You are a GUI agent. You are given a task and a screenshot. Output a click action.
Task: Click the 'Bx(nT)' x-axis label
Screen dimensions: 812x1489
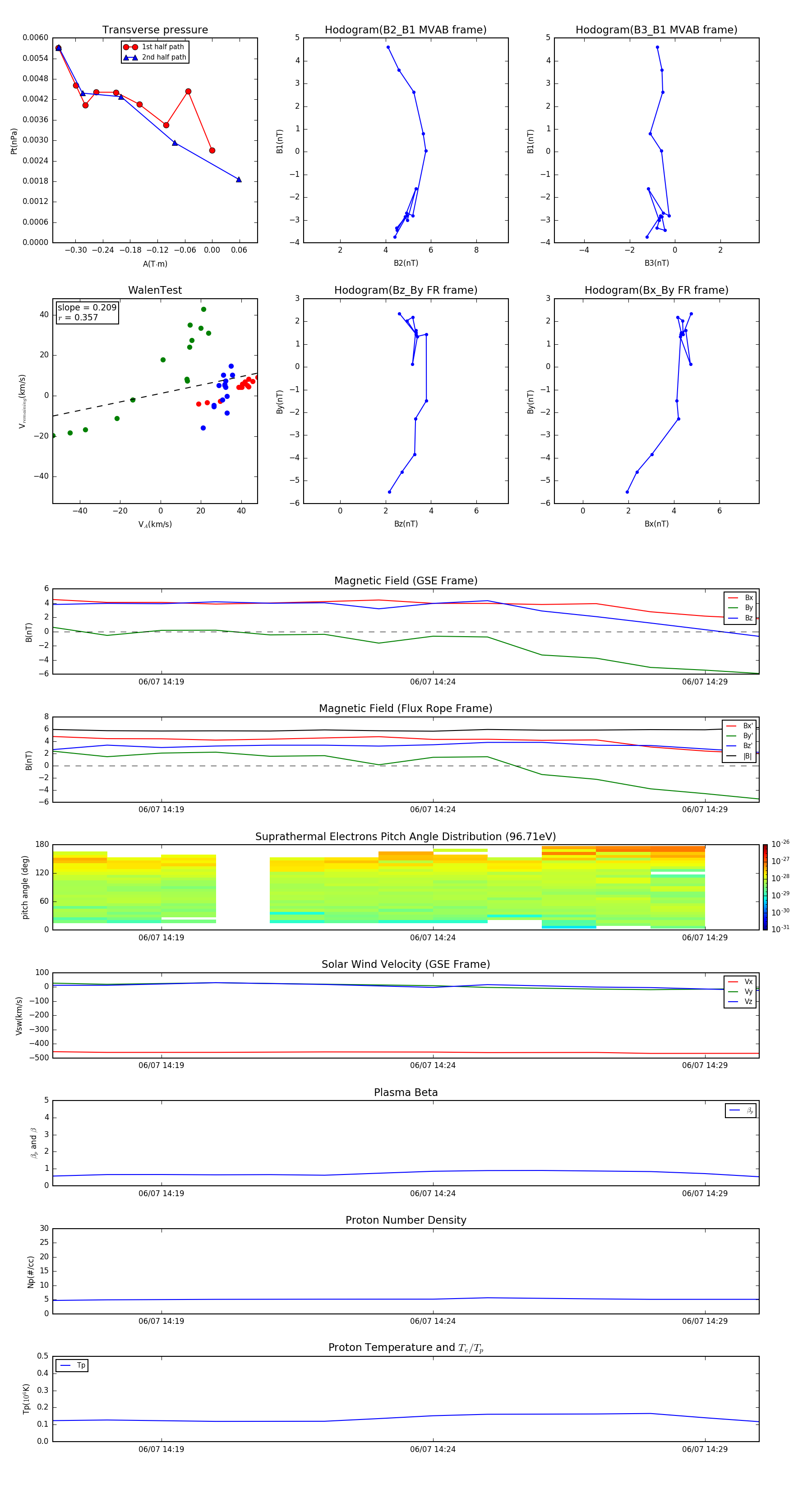(656, 524)
